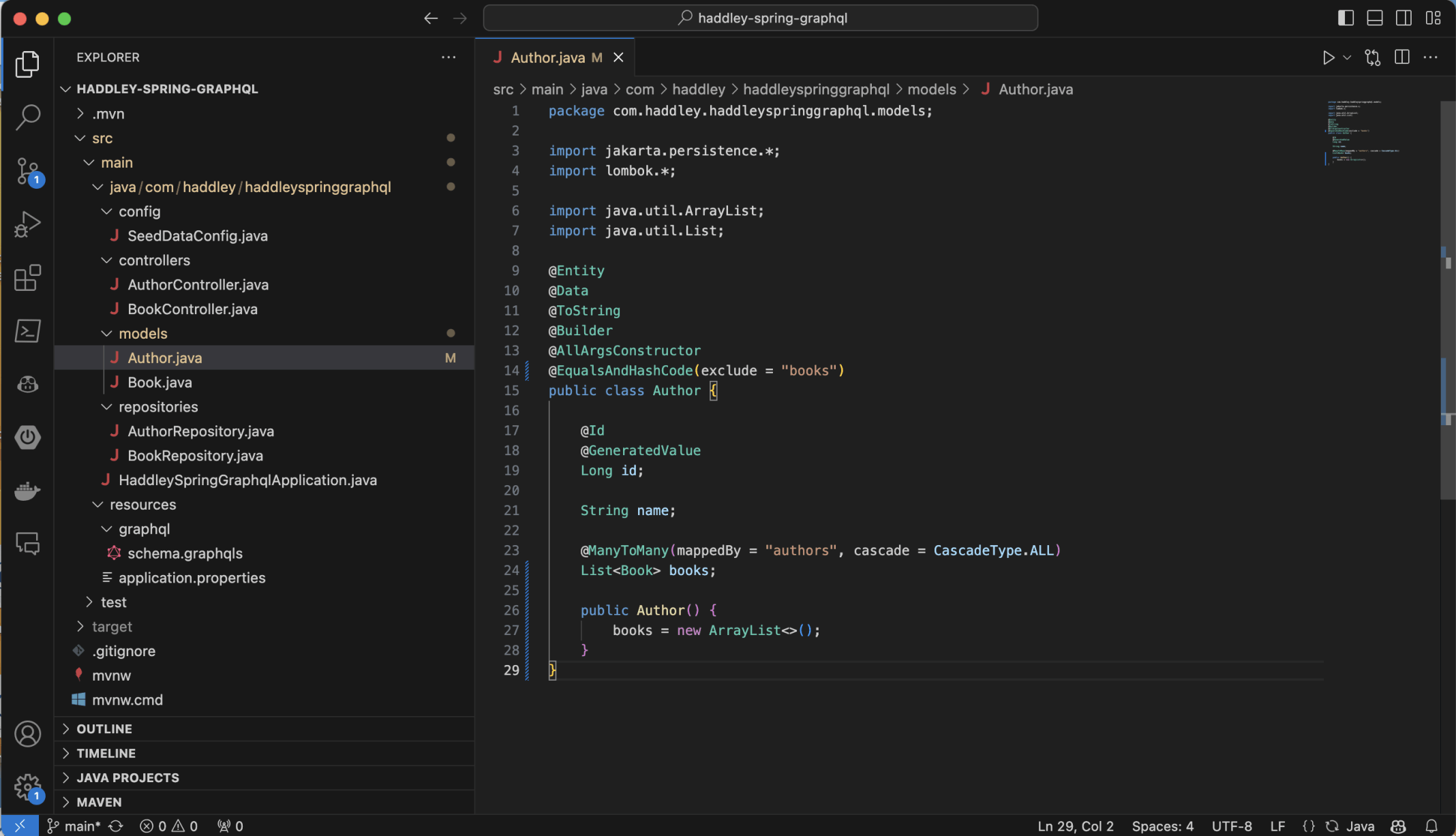1456x836 pixels.
Task: Expand the OUTLINE section
Action: (x=104, y=728)
